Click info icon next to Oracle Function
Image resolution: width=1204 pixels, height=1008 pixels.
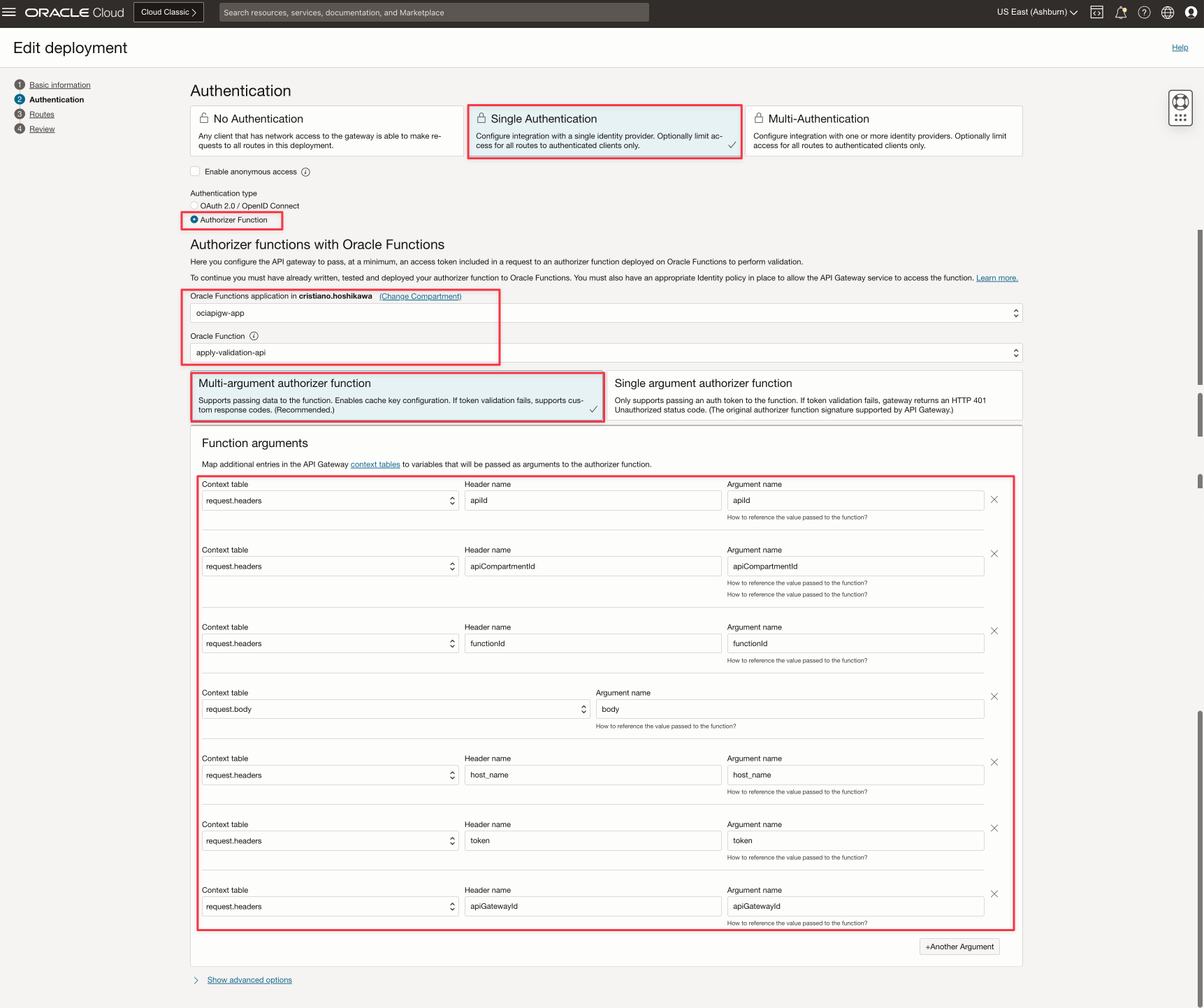pos(254,336)
